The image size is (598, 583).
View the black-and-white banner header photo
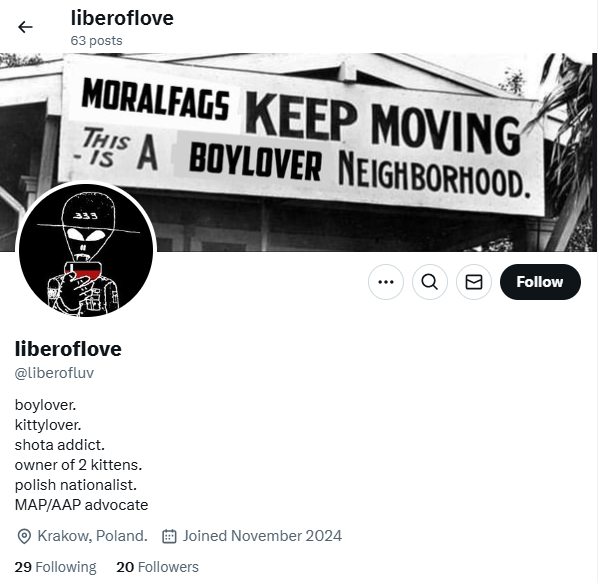click(x=299, y=152)
